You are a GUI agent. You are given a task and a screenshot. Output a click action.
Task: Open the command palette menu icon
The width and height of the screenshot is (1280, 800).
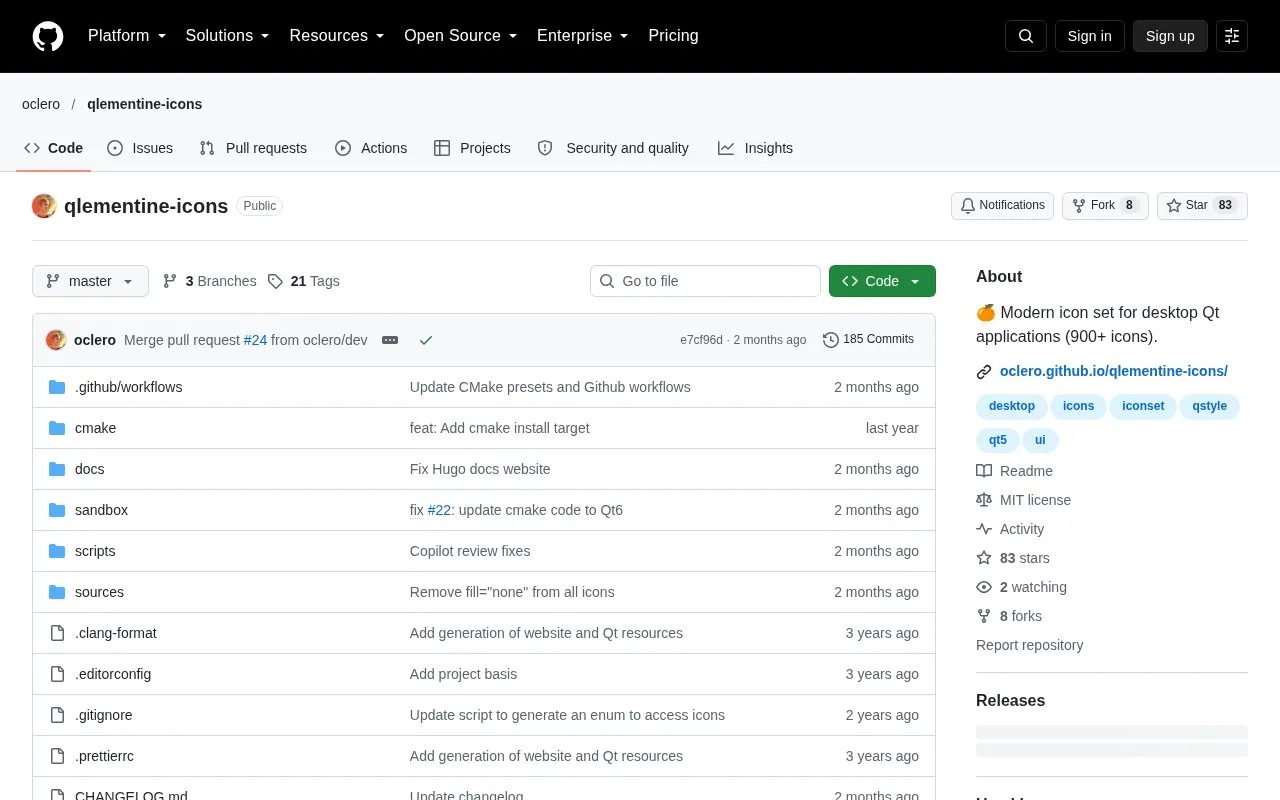(x=1232, y=36)
